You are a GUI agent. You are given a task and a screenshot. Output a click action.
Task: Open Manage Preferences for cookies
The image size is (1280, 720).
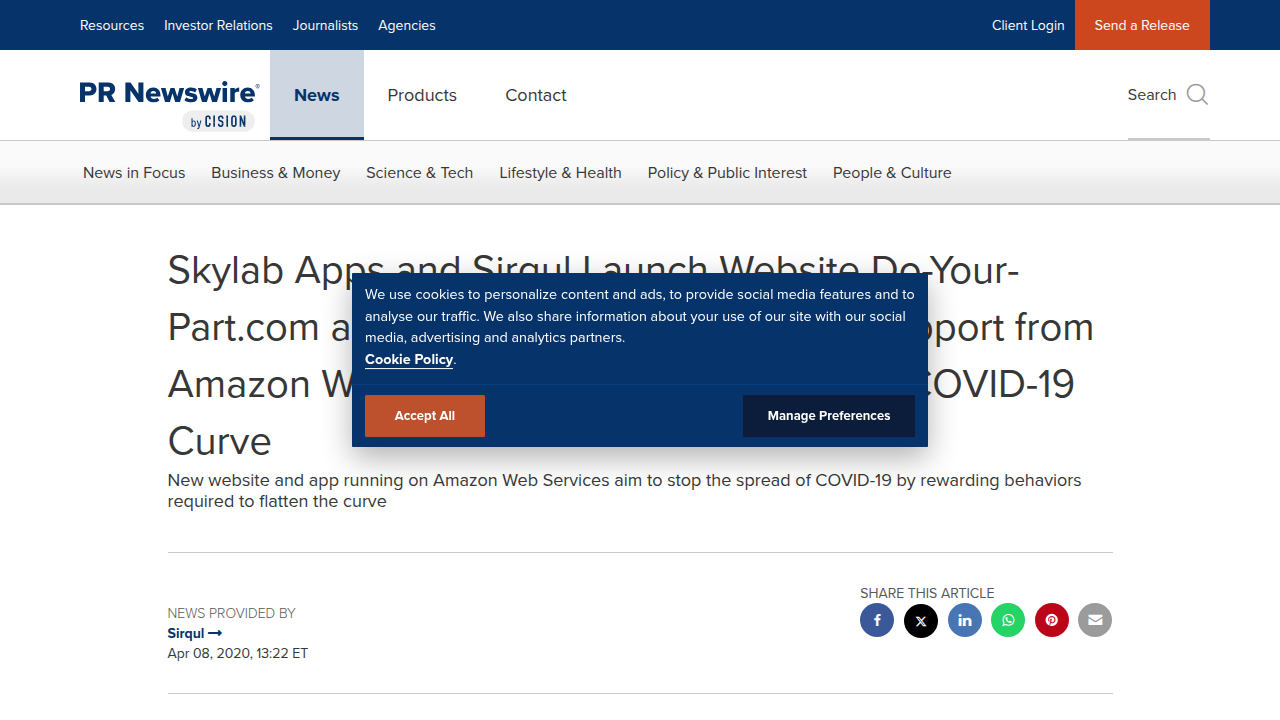pyautogui.click(x=829, y=416)
